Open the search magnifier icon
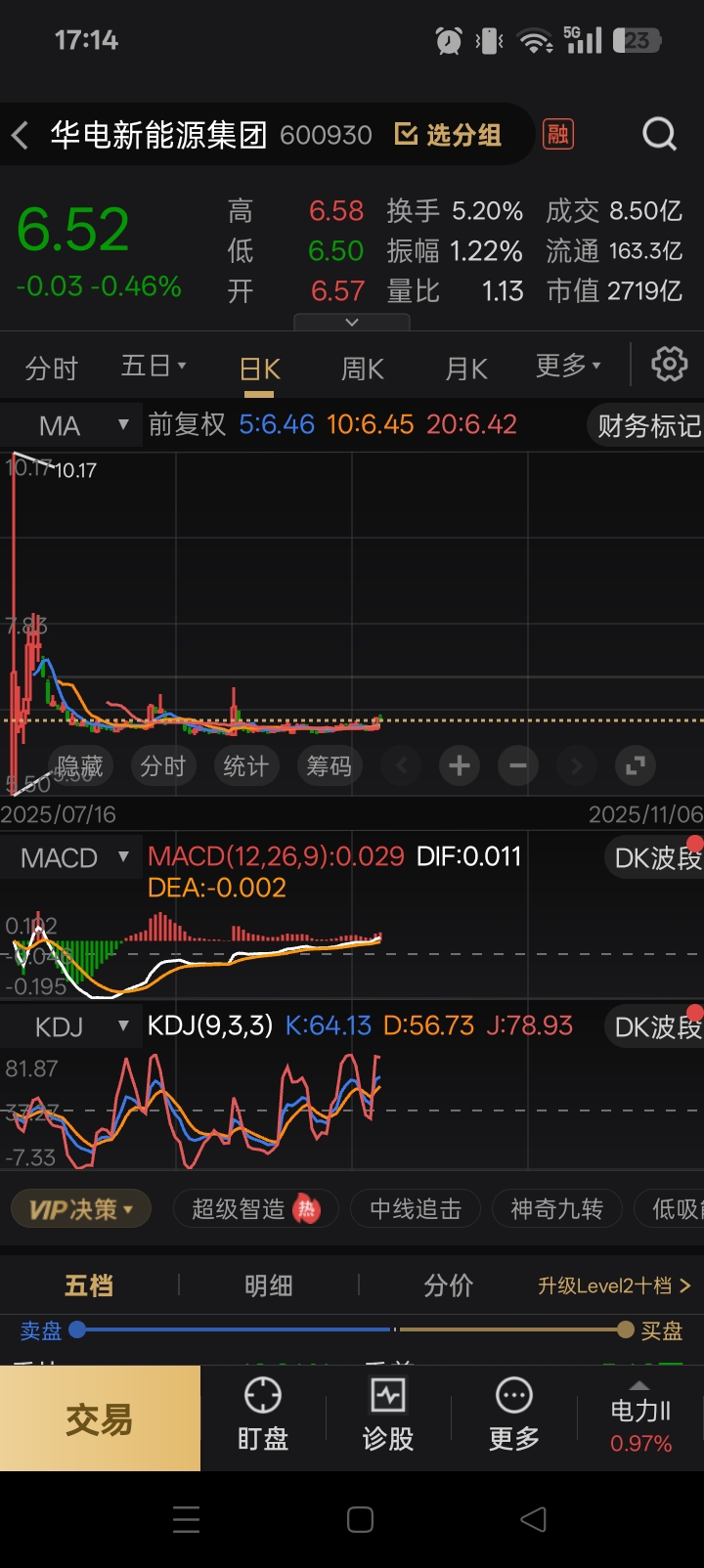 tap(660, 134)
